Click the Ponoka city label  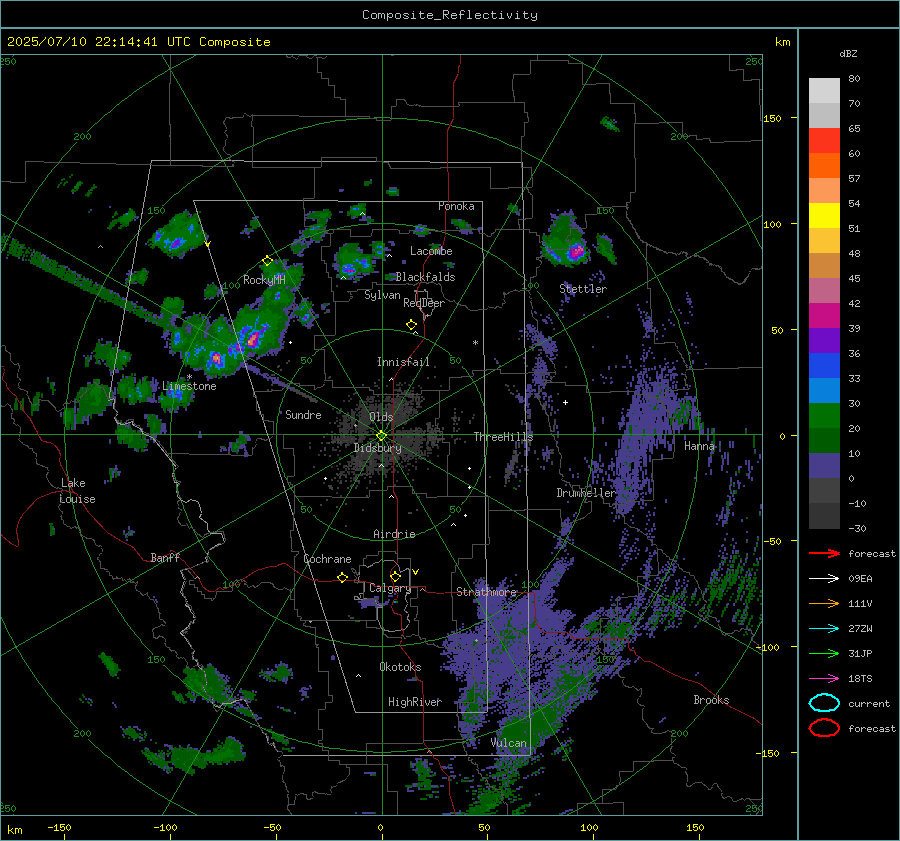click(456, 206)
